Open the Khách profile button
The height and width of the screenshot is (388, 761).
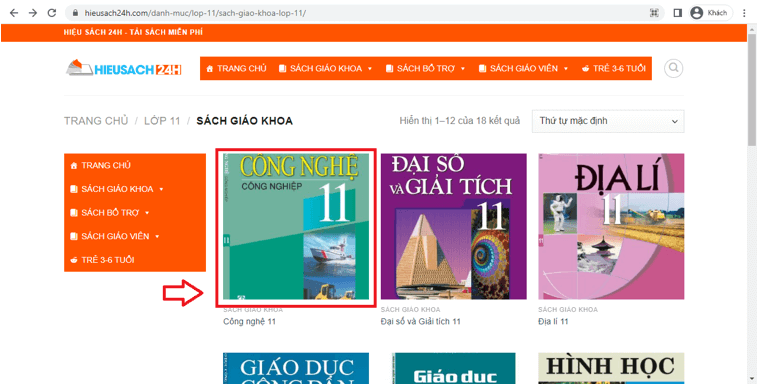[x=711, y=13]
